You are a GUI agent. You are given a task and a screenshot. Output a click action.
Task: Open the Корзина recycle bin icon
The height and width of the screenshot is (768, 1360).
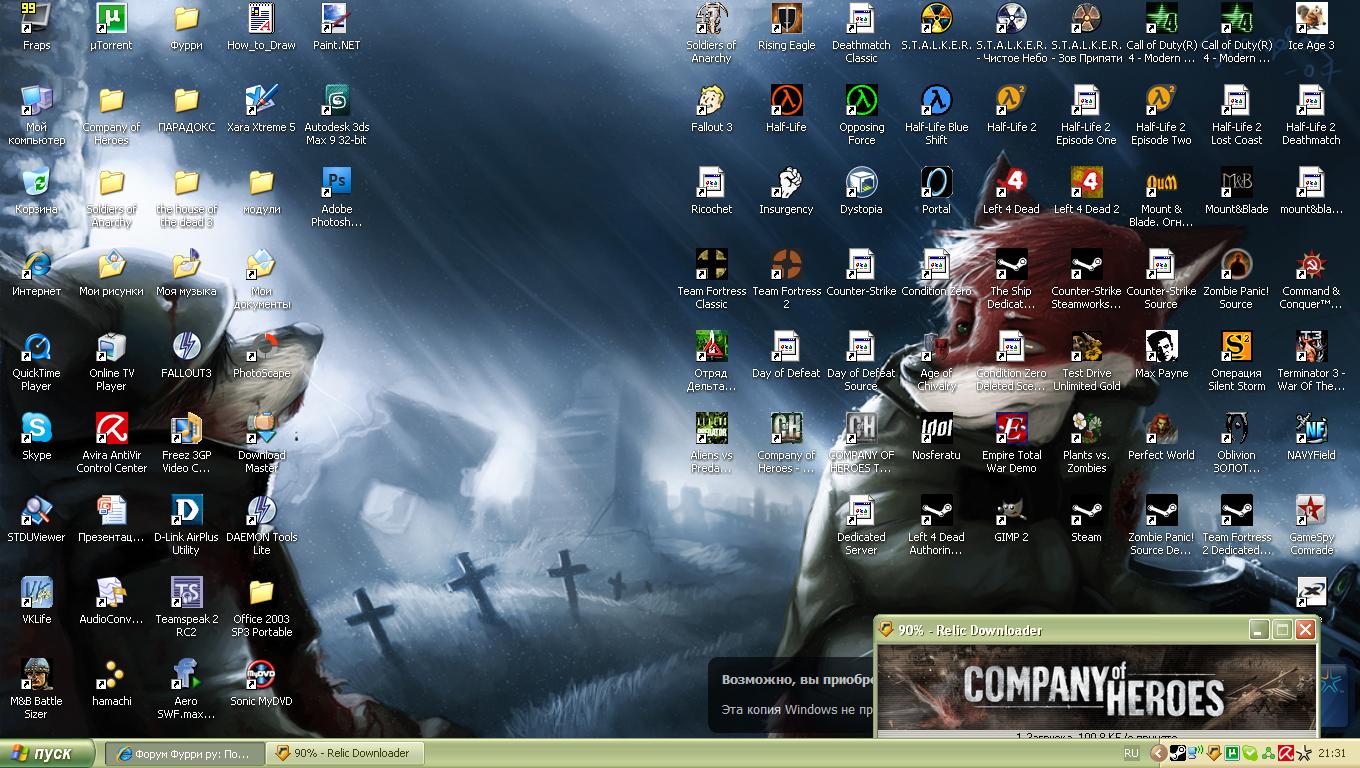pyautogui.click(x=36, y=183)
